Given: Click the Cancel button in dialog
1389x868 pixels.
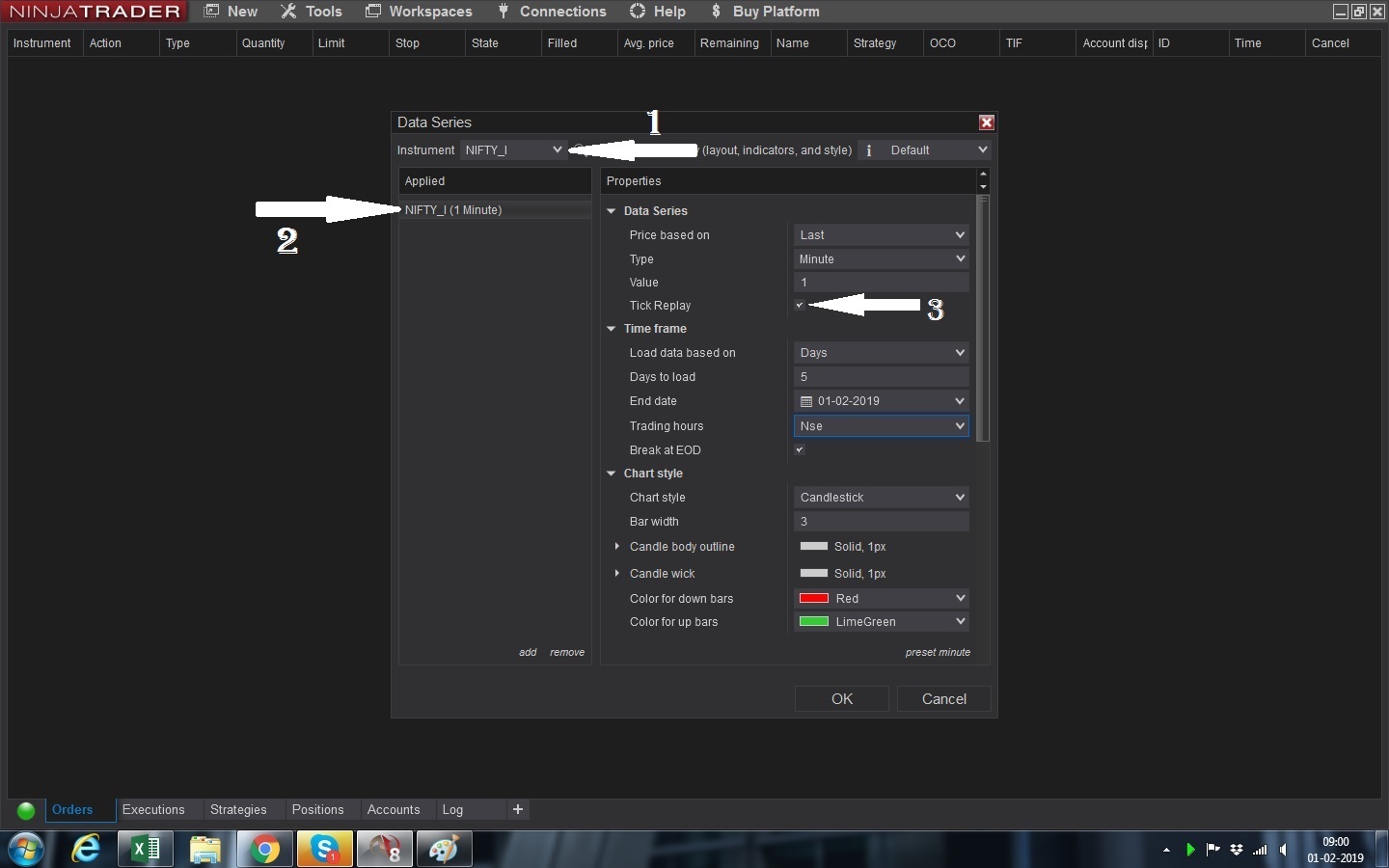Looking at the screenshot, I should click(x=944, y=699).
